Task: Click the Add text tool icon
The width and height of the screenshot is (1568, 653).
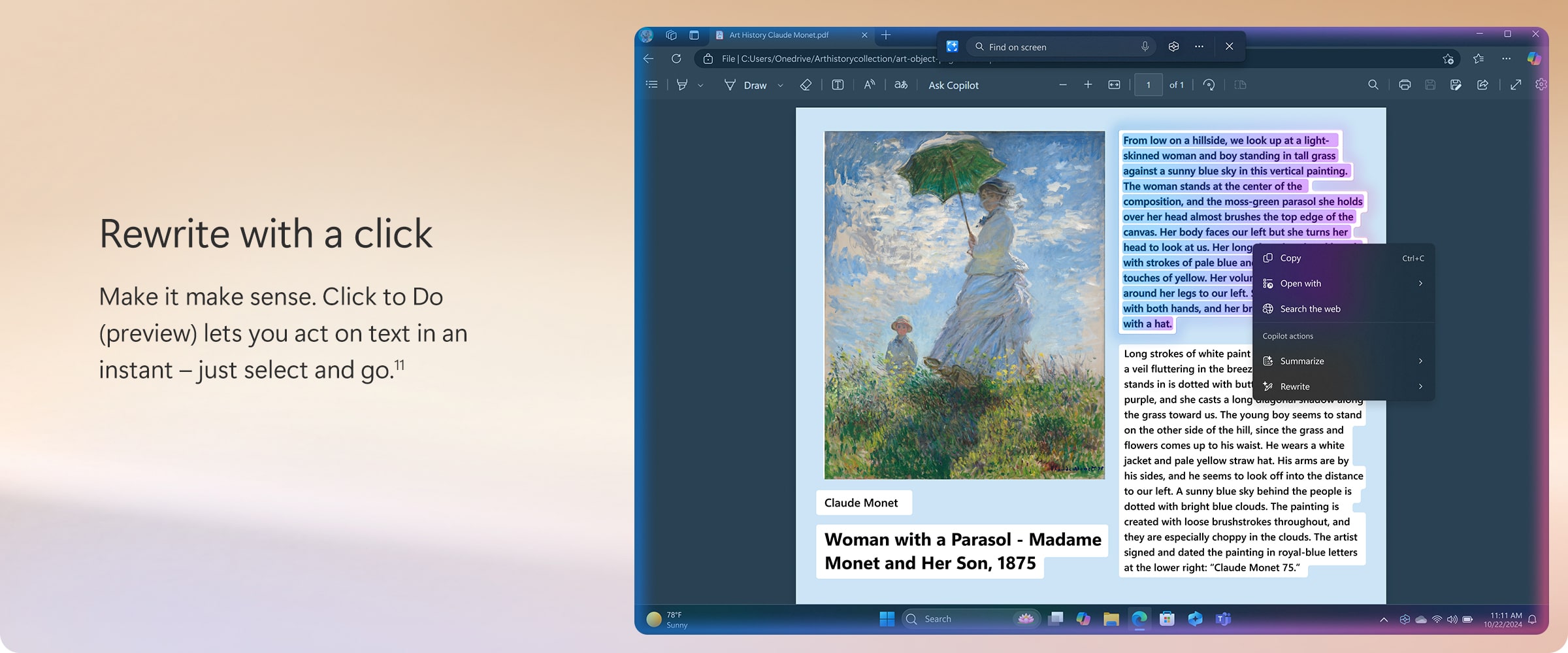Action: click(838, 85)
